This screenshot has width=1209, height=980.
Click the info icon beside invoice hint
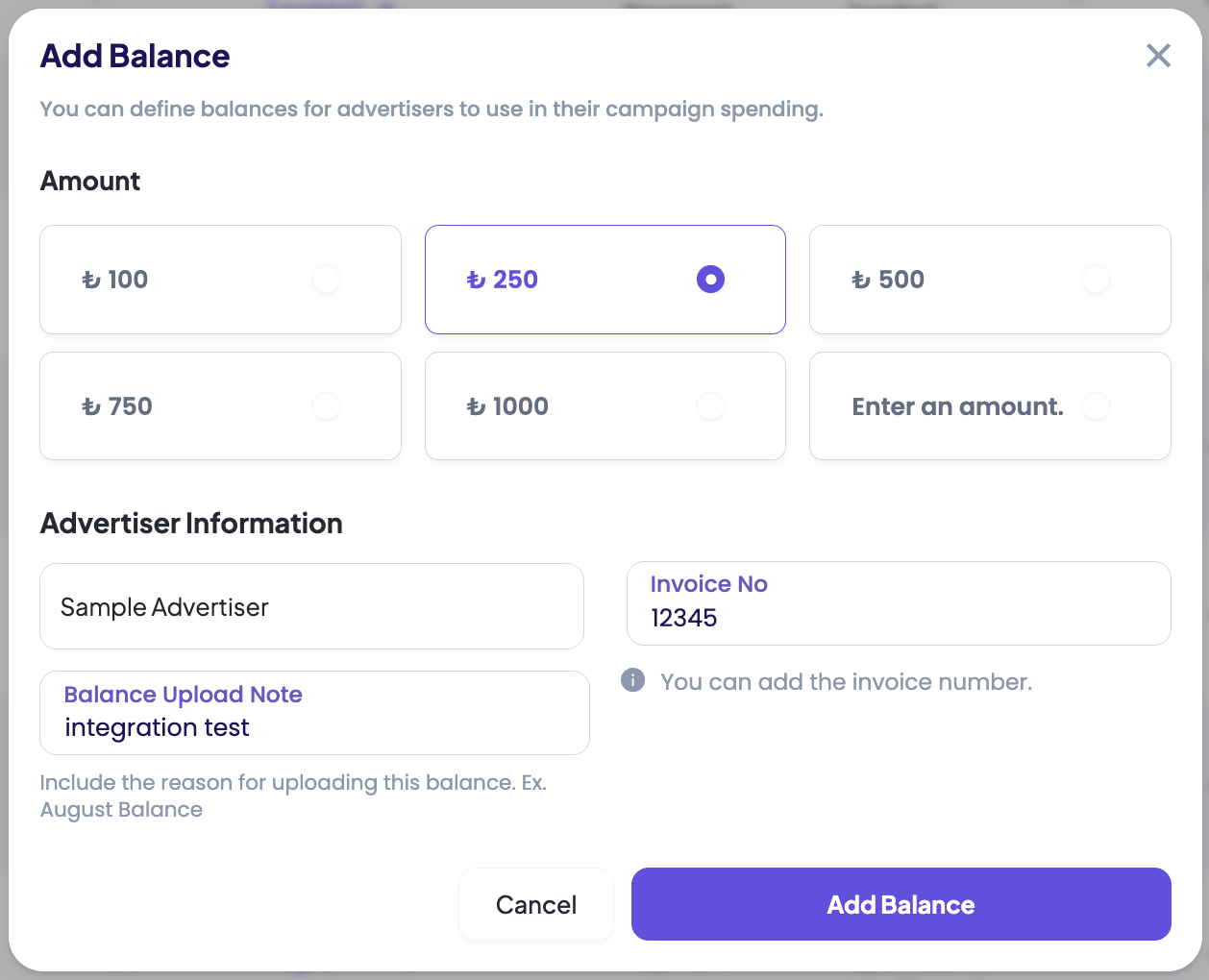632,681
